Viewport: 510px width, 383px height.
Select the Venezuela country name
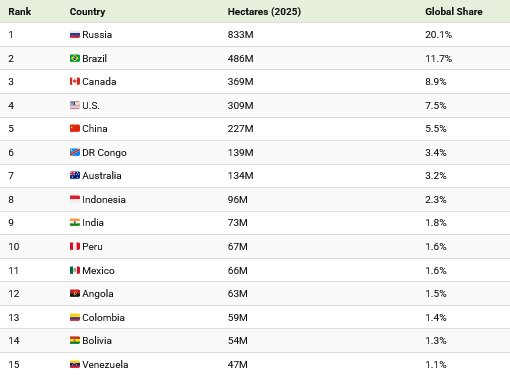[x=105, y=364]
